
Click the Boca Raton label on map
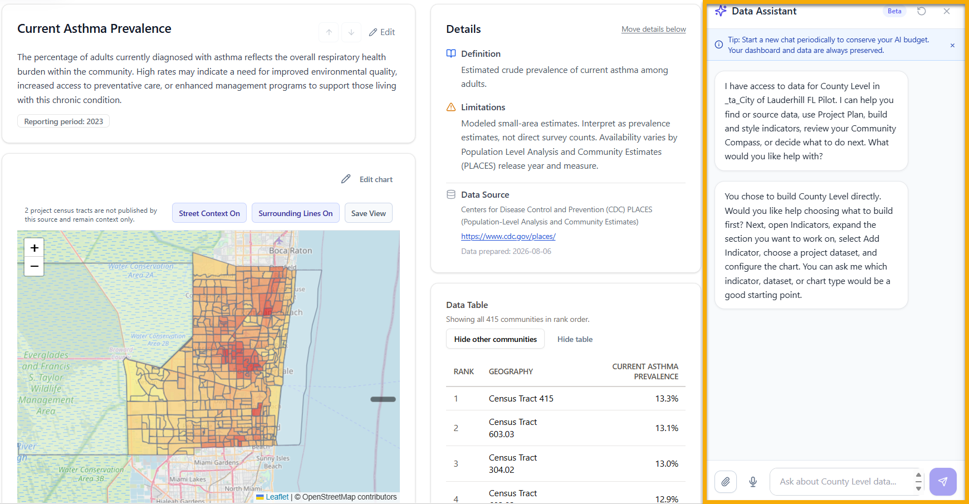click(x=290, y=251)
